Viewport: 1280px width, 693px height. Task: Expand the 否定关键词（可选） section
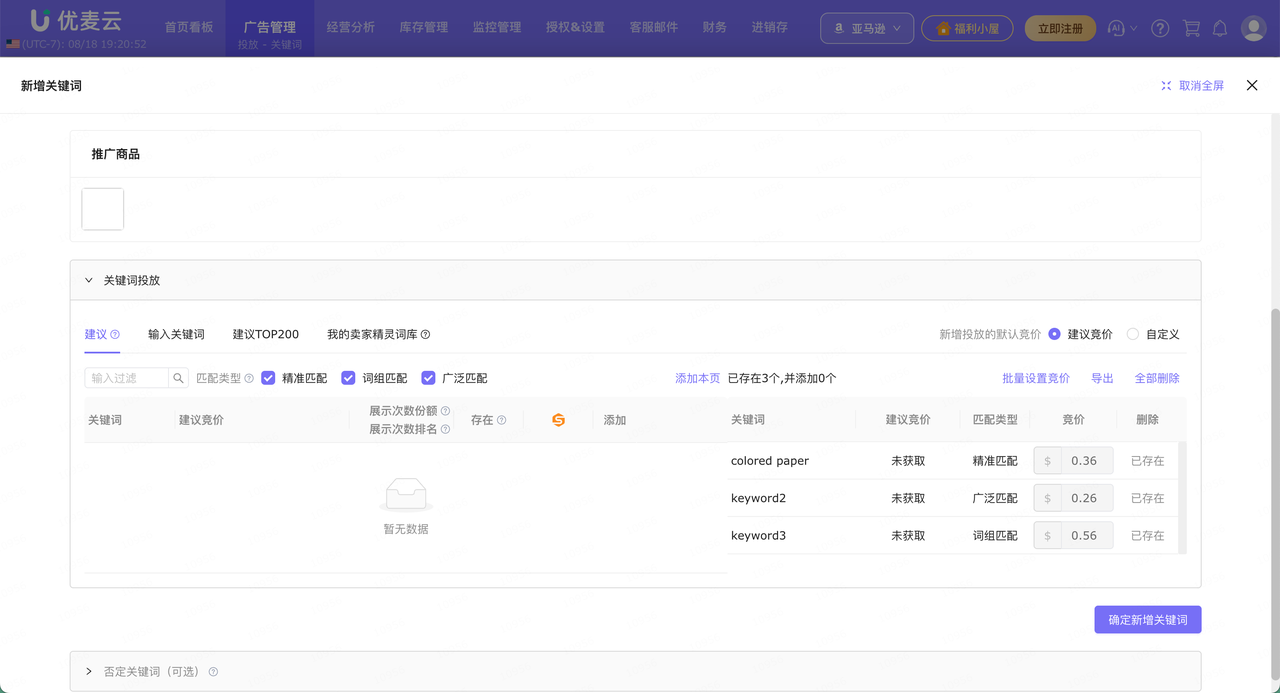(89, 672)
